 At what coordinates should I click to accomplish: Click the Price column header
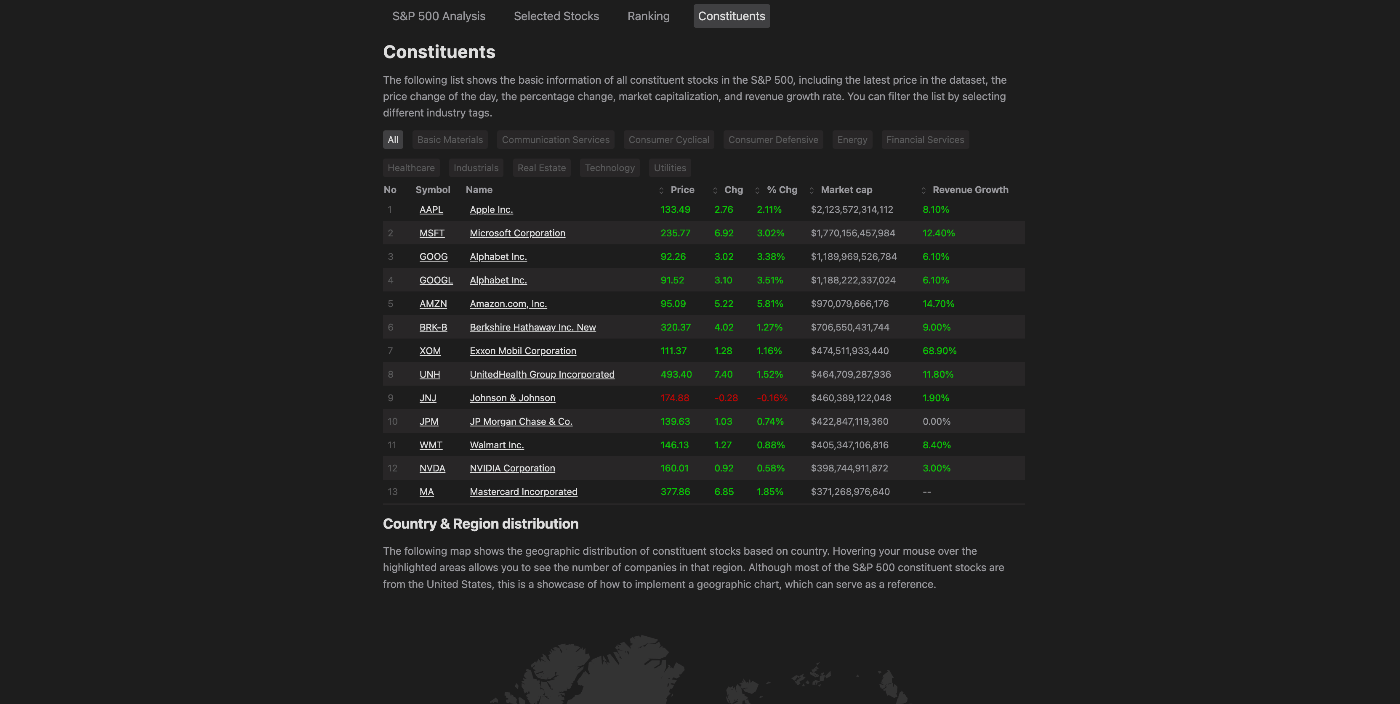tap(682, 190)
